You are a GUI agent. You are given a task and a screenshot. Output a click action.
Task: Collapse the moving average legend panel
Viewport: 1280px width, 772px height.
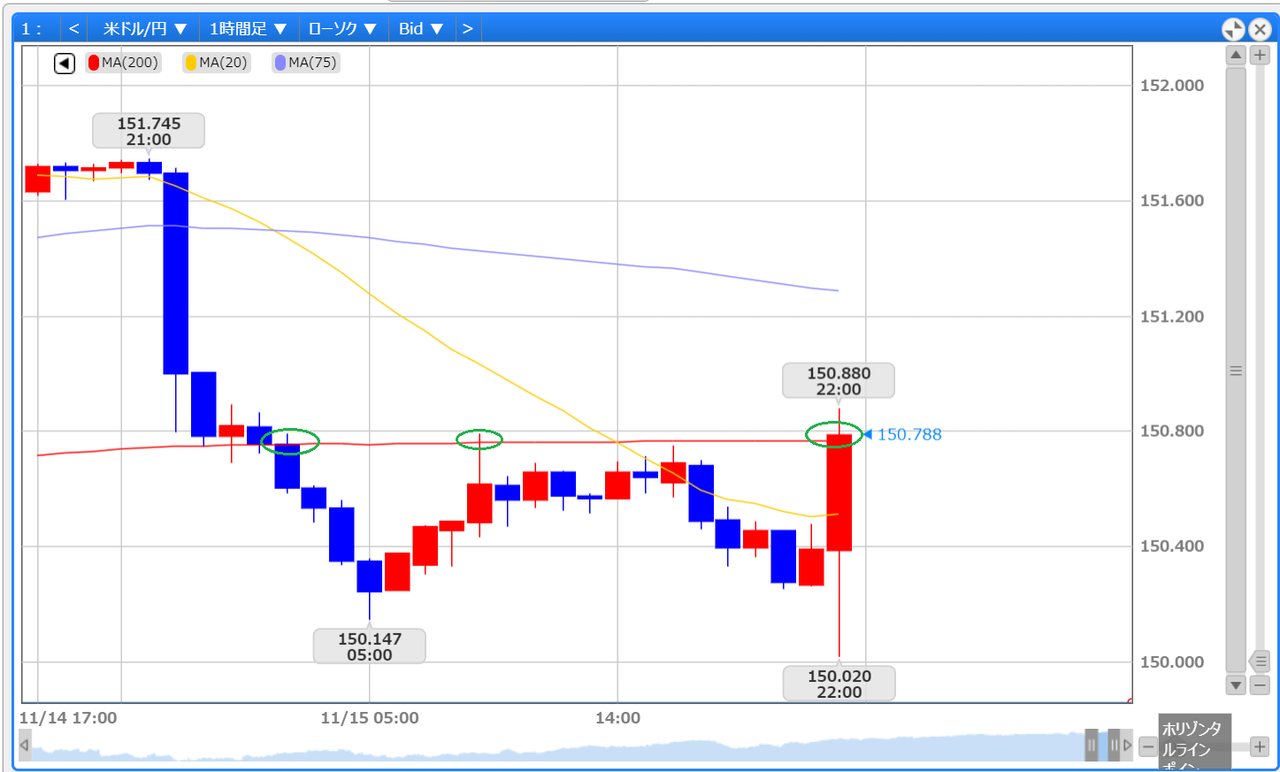click(63, 62)
